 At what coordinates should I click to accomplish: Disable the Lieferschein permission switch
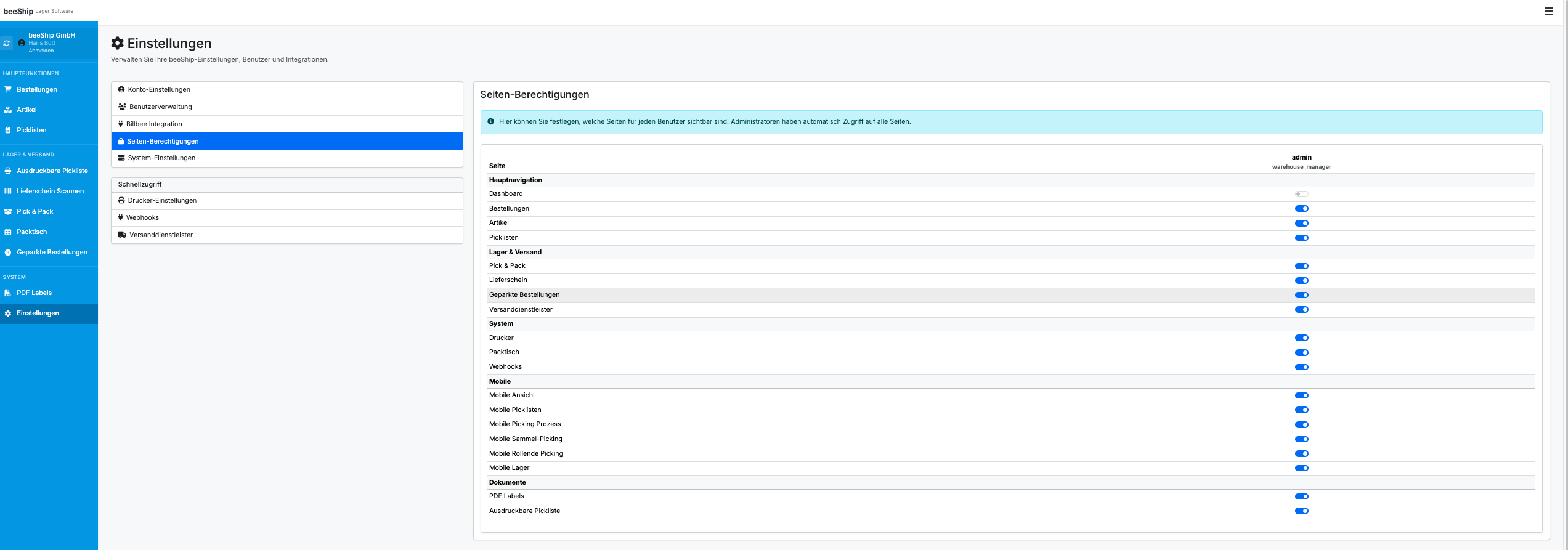[x=1301, y=280]
